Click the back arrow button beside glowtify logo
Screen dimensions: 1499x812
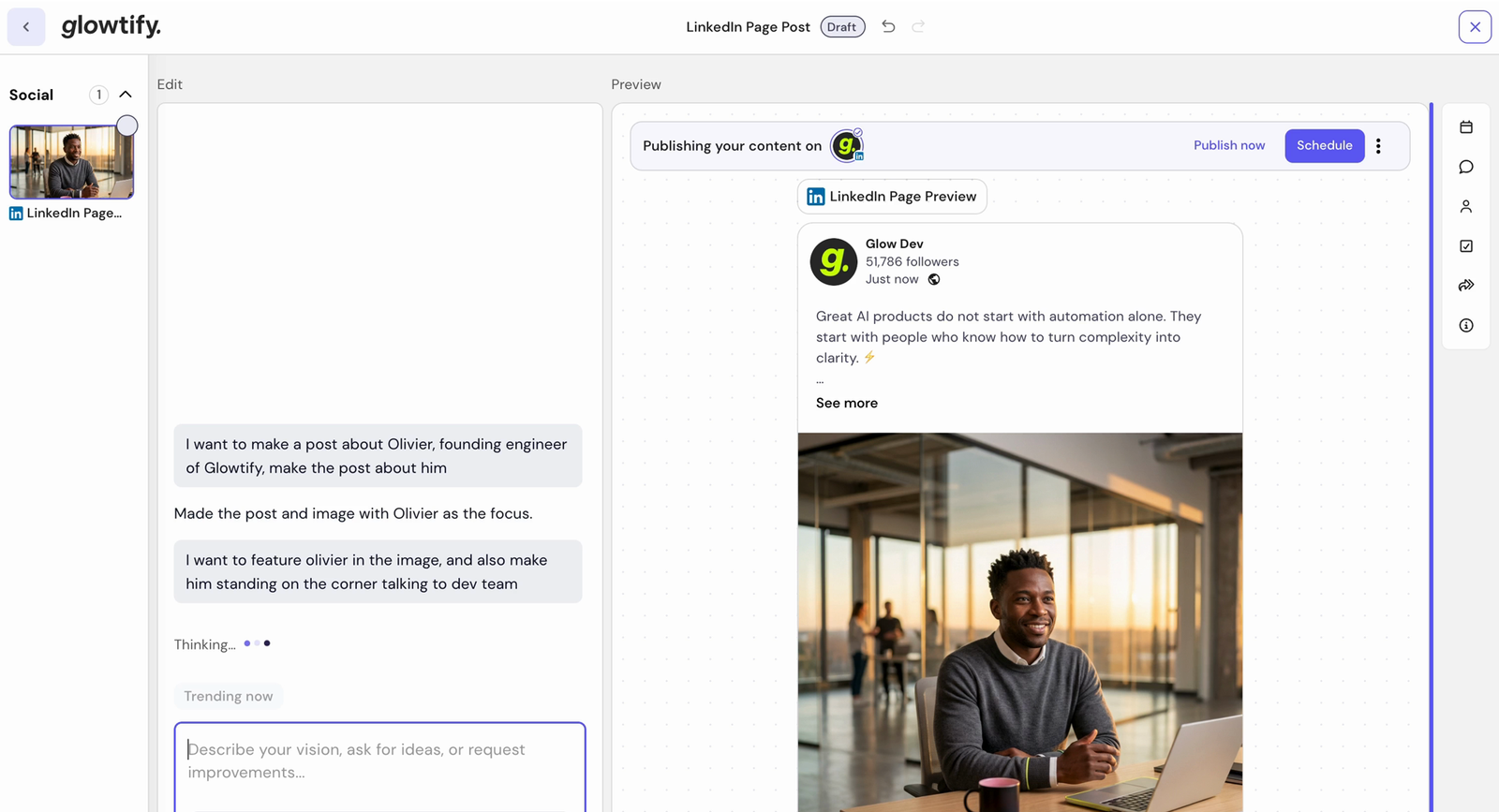coord(26,27)
